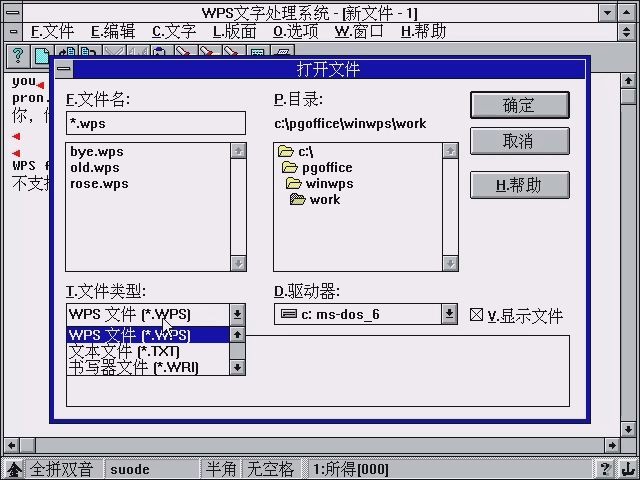Open the L.版面 menu
The image size is (640, 480).
click(x=234, y=31)
